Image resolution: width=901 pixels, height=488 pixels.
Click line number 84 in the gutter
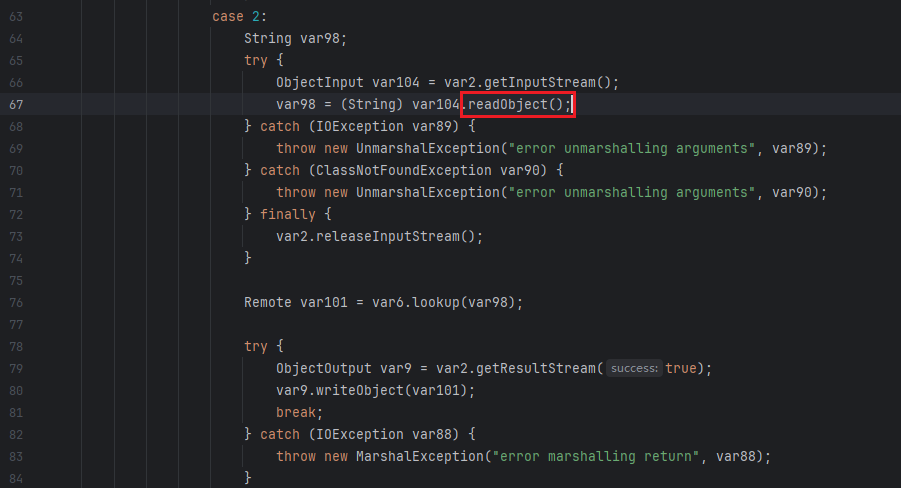point(16,478)
